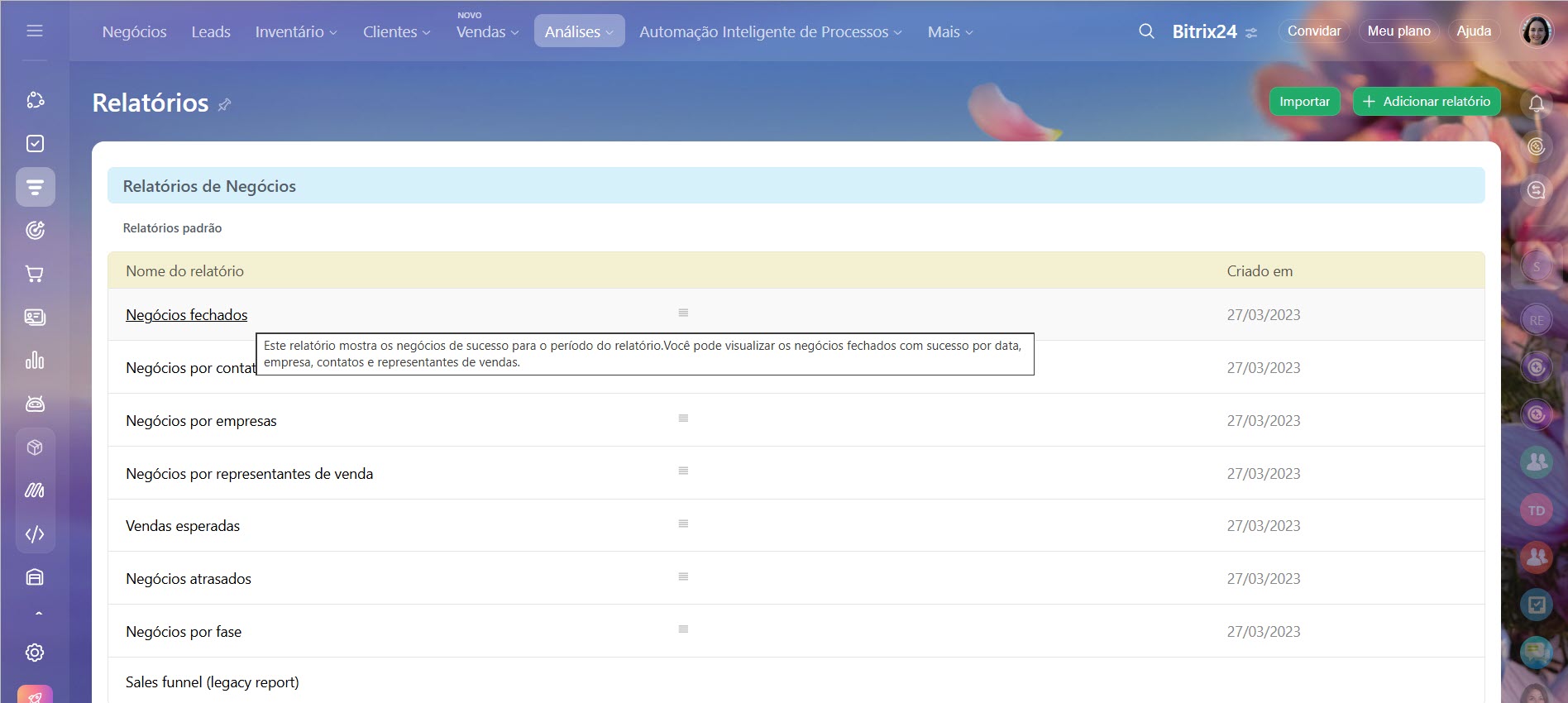
Task: Click the settings sliders beside Bitrix24 logo
Action: (x=1251, y=33)
